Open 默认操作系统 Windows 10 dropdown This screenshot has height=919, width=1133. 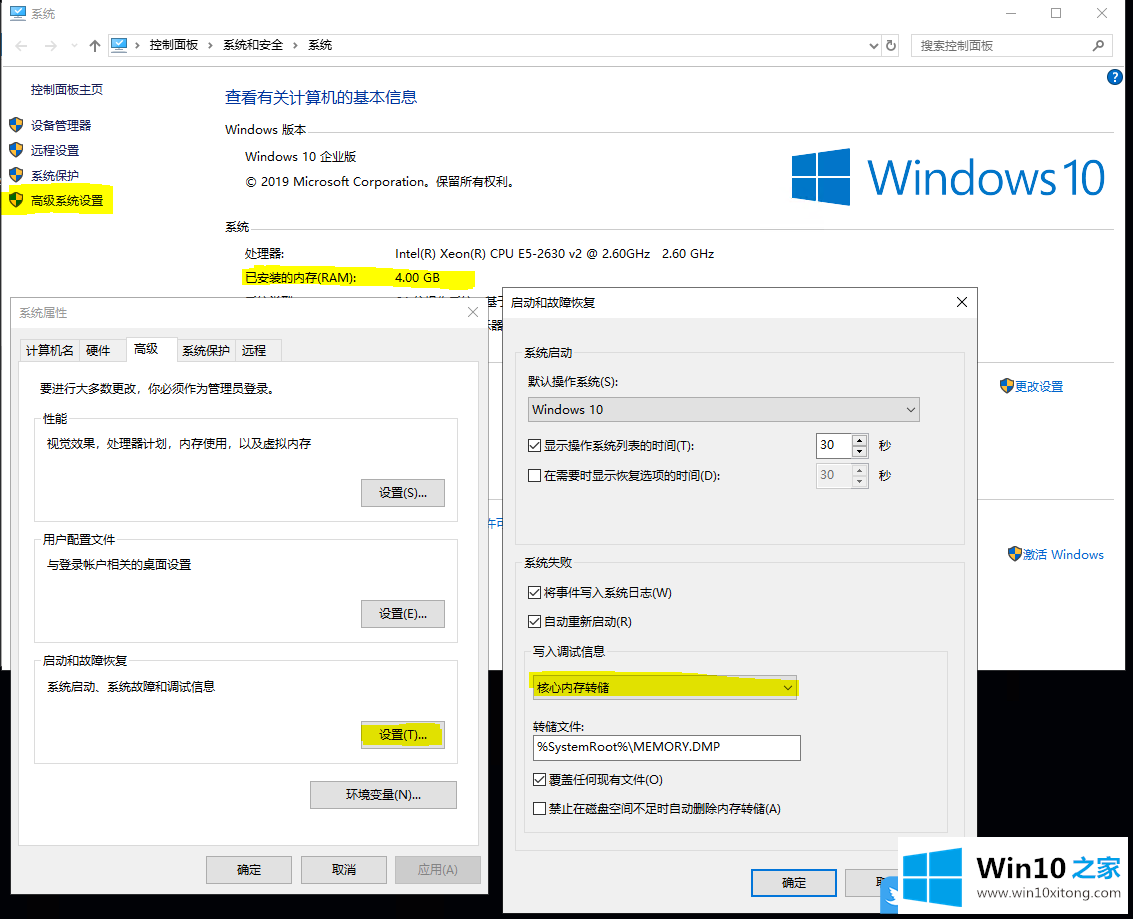(x=723, y=410)
